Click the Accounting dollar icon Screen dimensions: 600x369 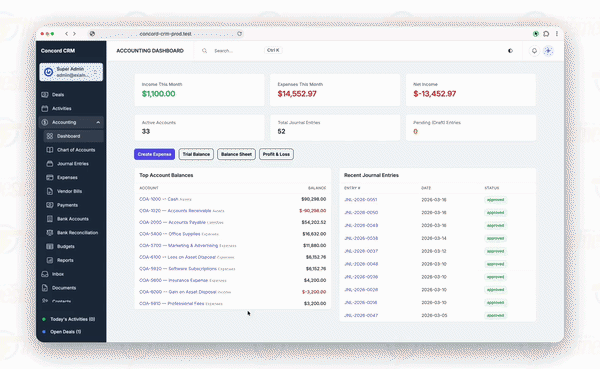[45, 122]
